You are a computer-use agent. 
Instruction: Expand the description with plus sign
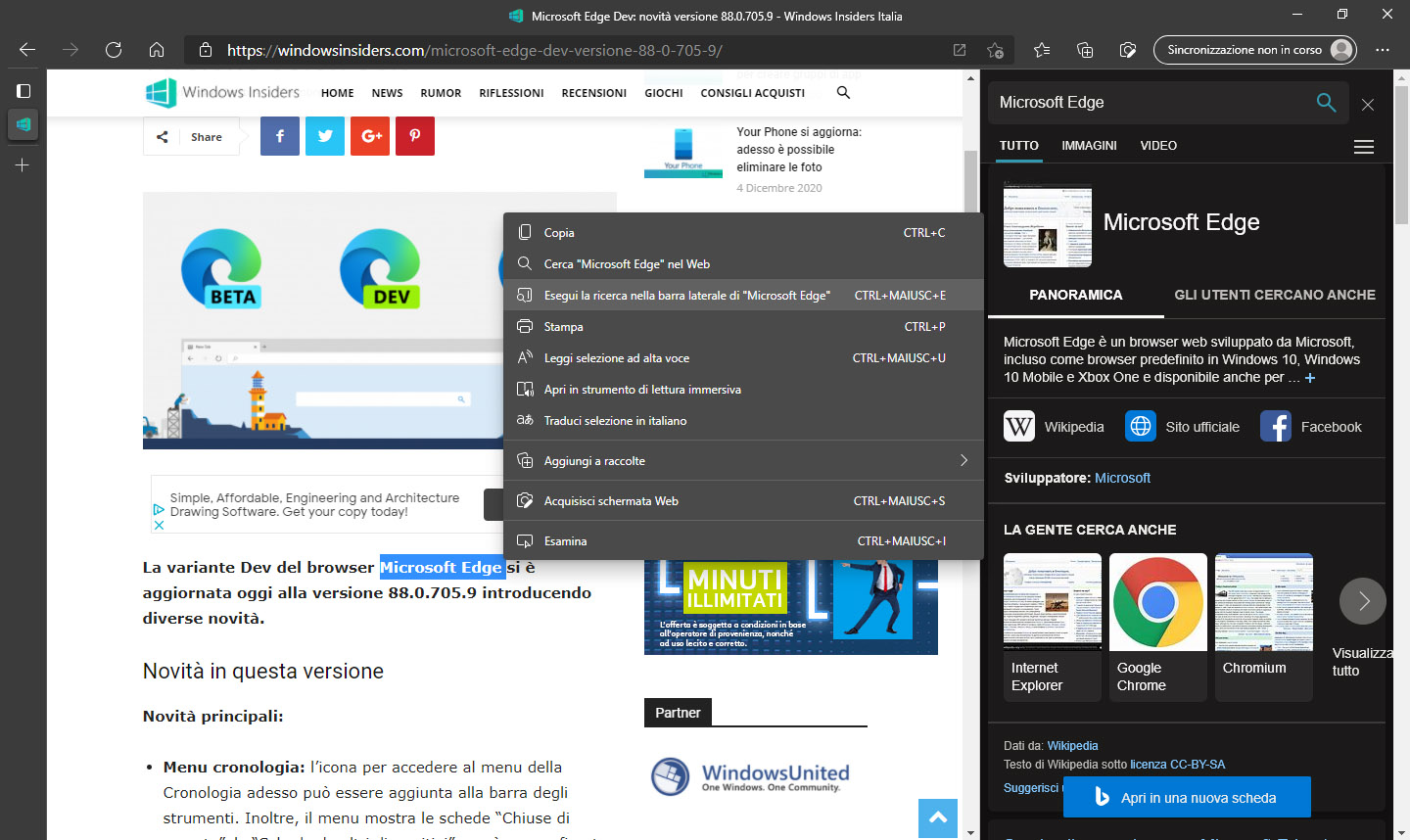click(x=1310, y=378)
